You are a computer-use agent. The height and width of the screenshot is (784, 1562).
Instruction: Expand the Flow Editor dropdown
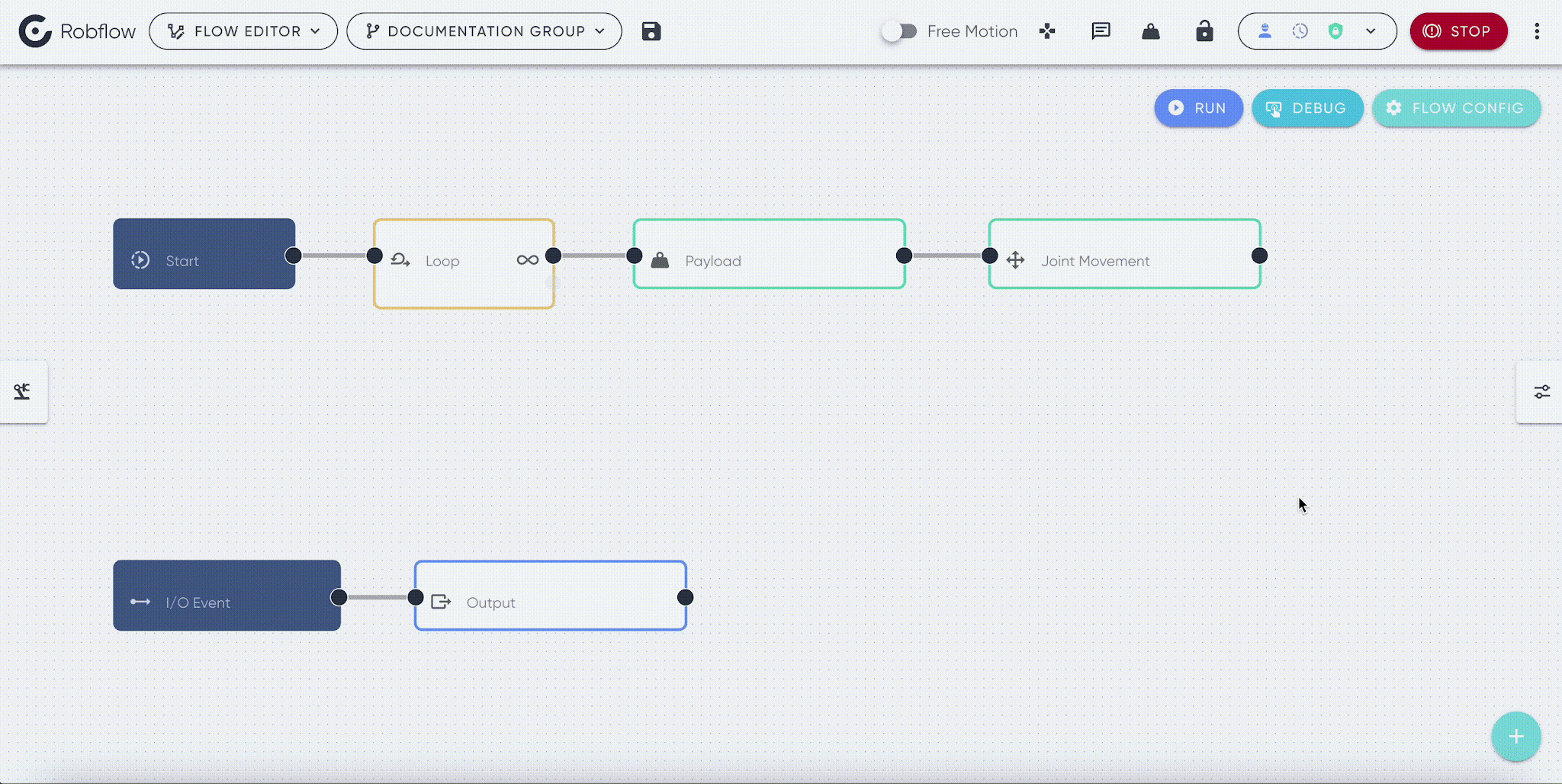[243, 31]
